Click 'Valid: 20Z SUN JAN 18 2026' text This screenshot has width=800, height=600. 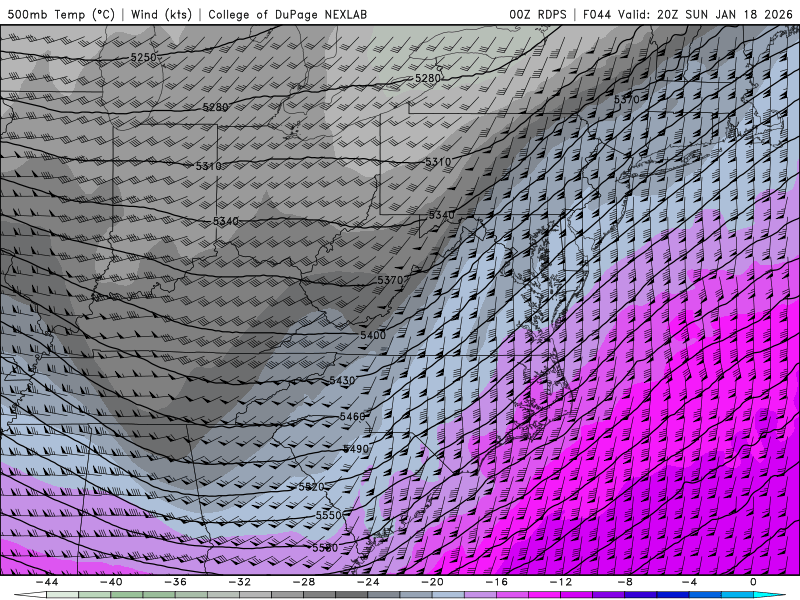706,14
